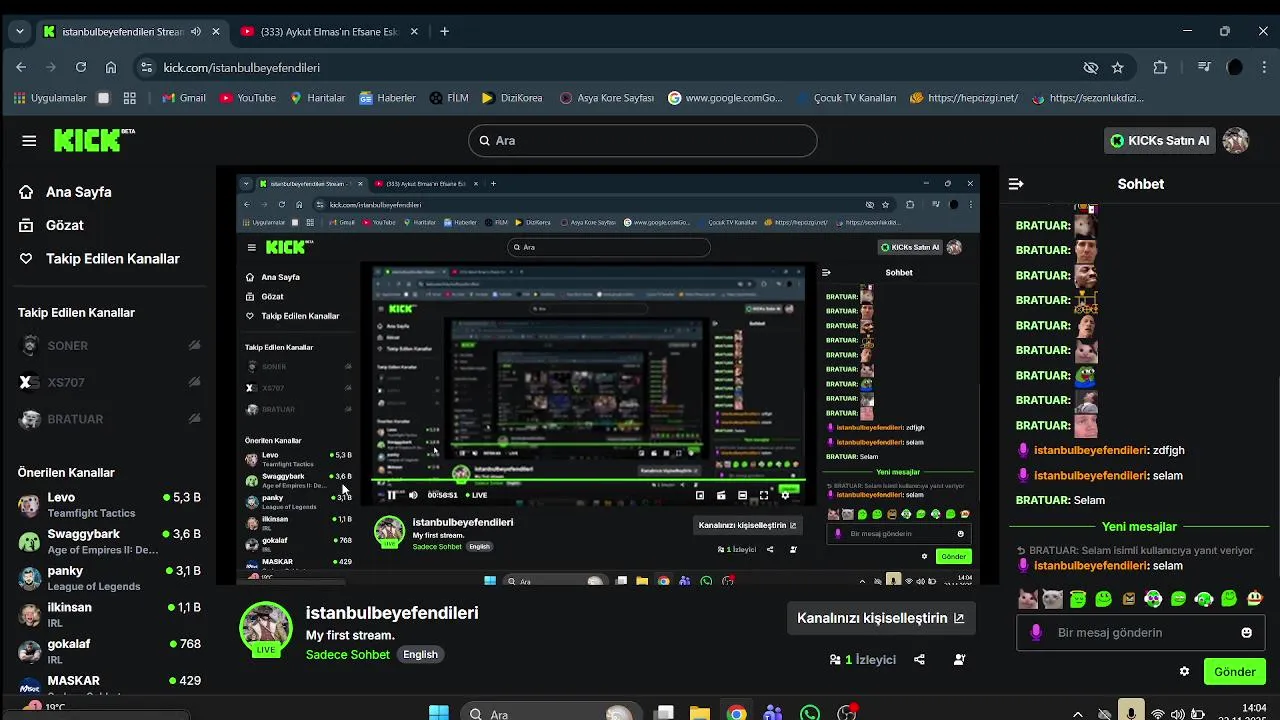Click the stream video player
The height and width of the screenshot is (720, 1280).
[x=608, y=375]
